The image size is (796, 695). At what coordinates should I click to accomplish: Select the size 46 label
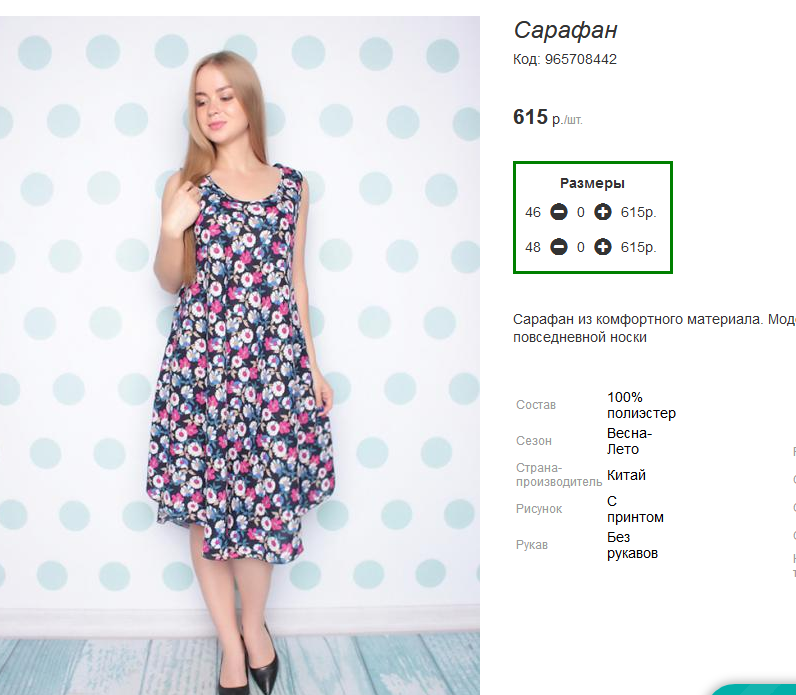tap(533, 212)
